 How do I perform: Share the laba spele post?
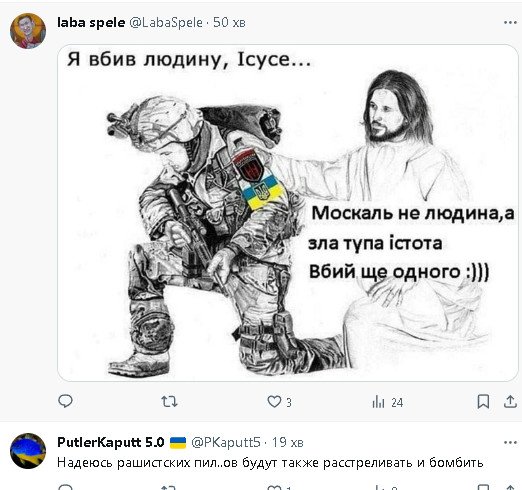coord(510,401)
